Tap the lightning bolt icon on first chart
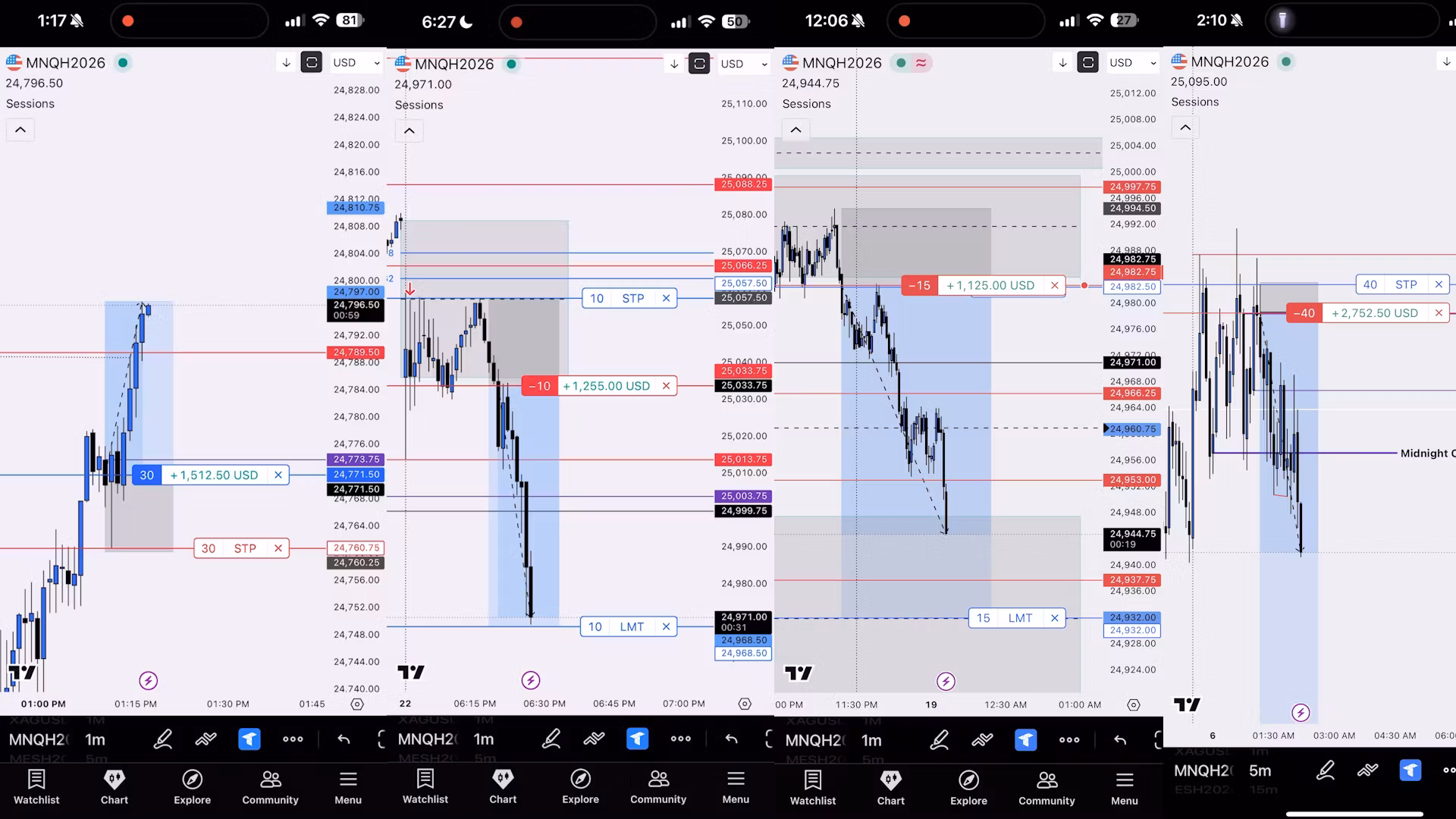The width and height of the screenshot is (1456, 819). 149,681
